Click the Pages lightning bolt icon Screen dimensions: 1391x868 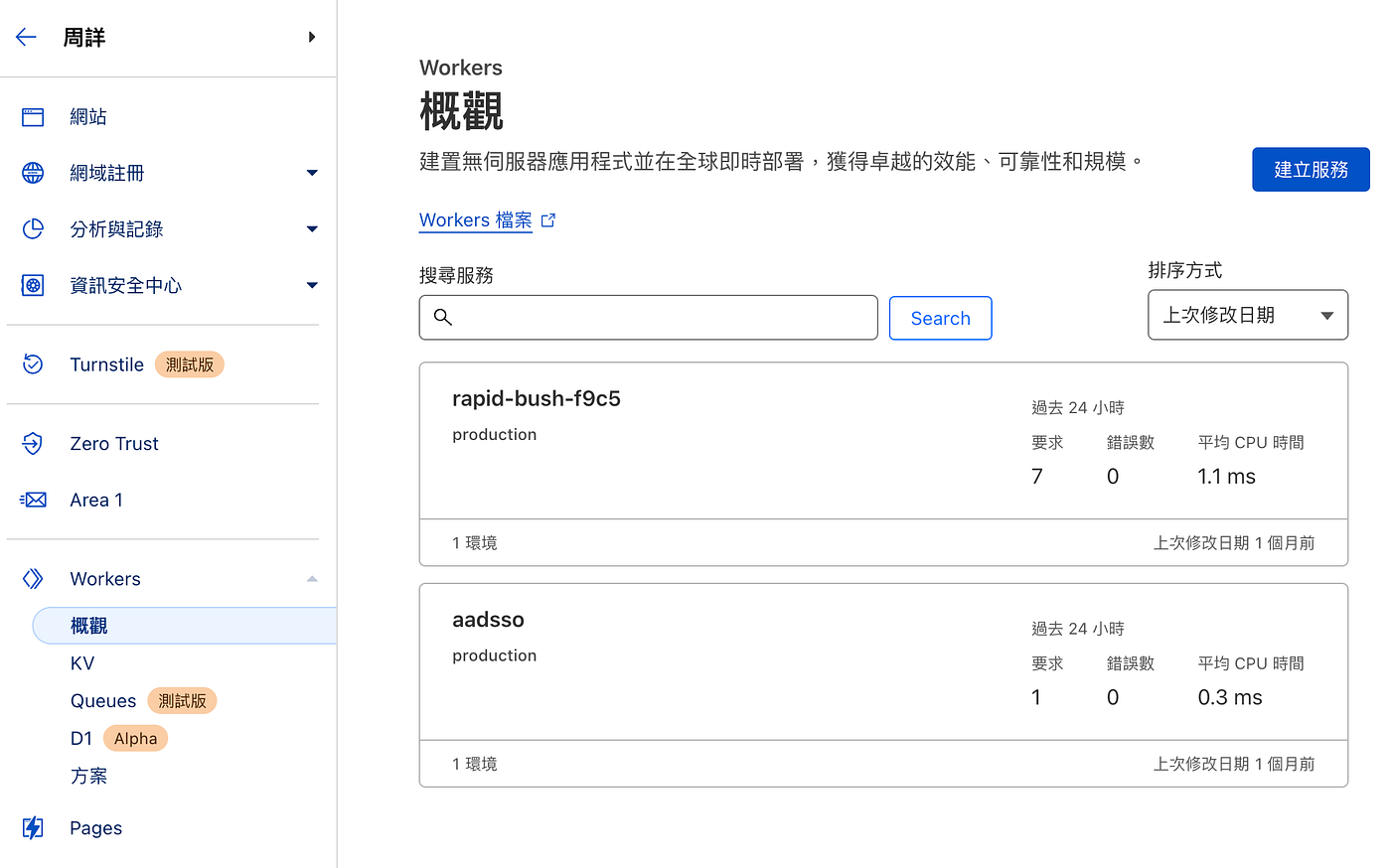pyautogui.click(x=33, y=827)
